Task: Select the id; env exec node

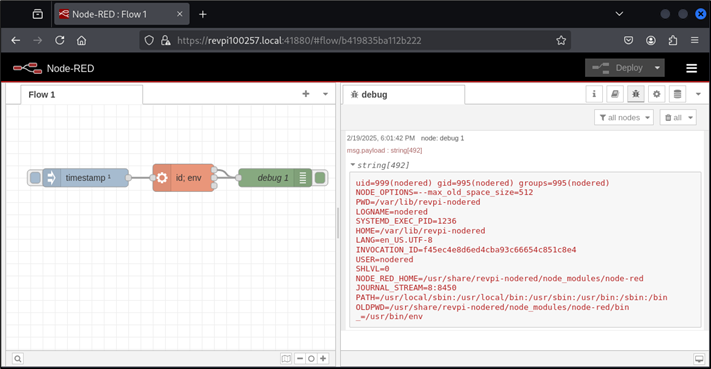Action: 183,178
